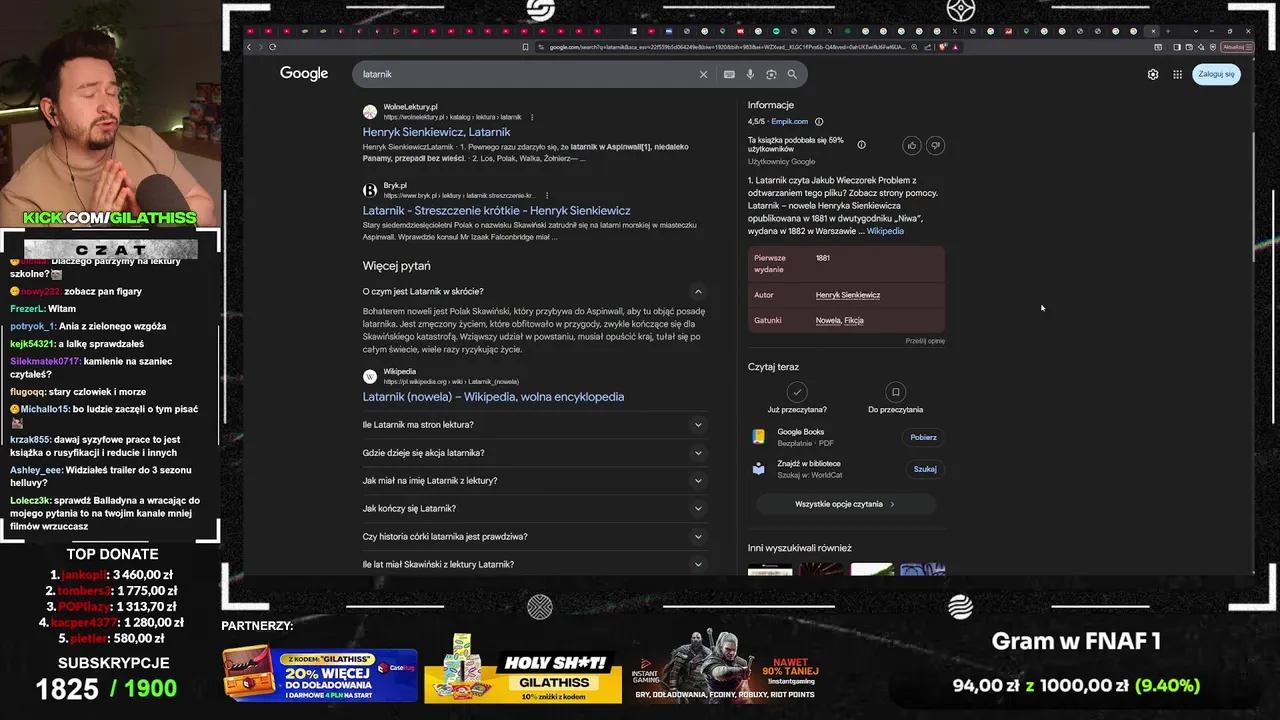The width and height of the screenshot is (1280, 720).
Task: Open author link 'Henryk Sienkiewicz'
Action: (848, 295)
